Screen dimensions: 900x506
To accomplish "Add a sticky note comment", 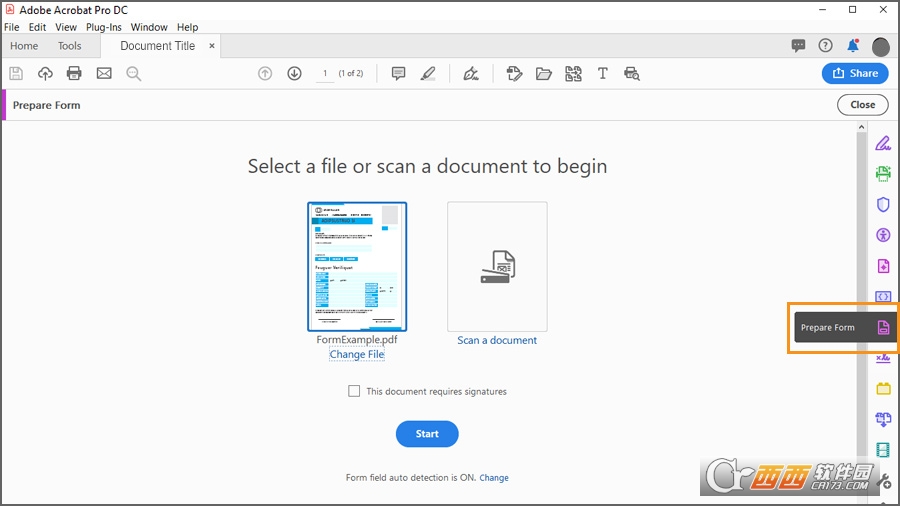I will tap(398, 73).
